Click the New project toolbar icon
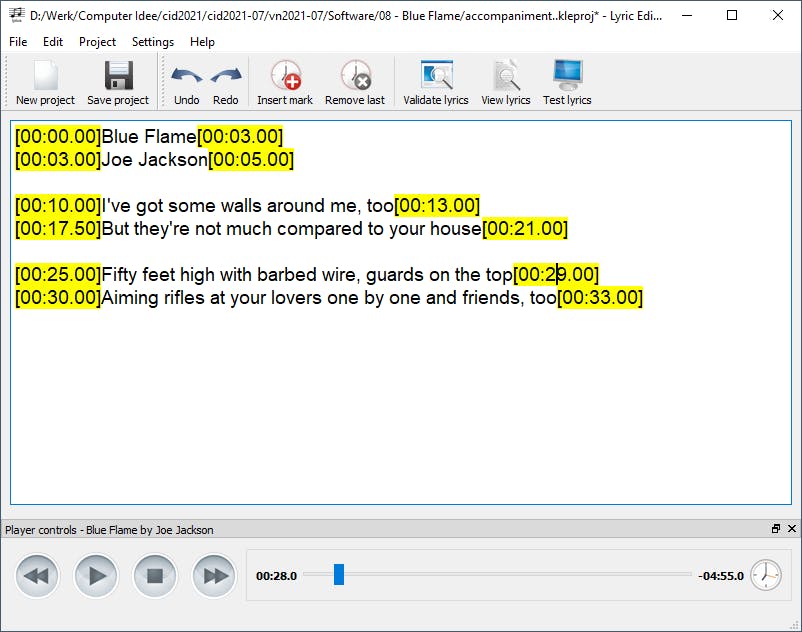Viewport: 802px width, 632px height. click(46, 82)
